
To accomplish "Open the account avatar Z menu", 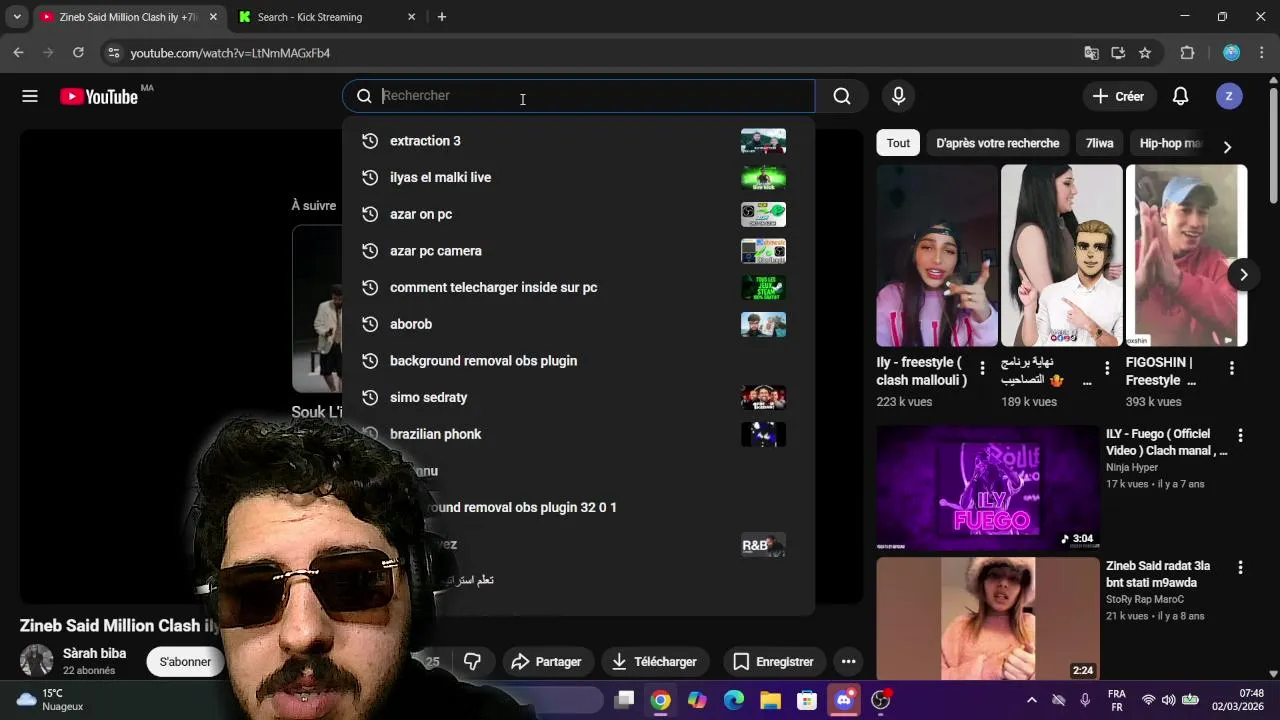I will (1229, 96).
